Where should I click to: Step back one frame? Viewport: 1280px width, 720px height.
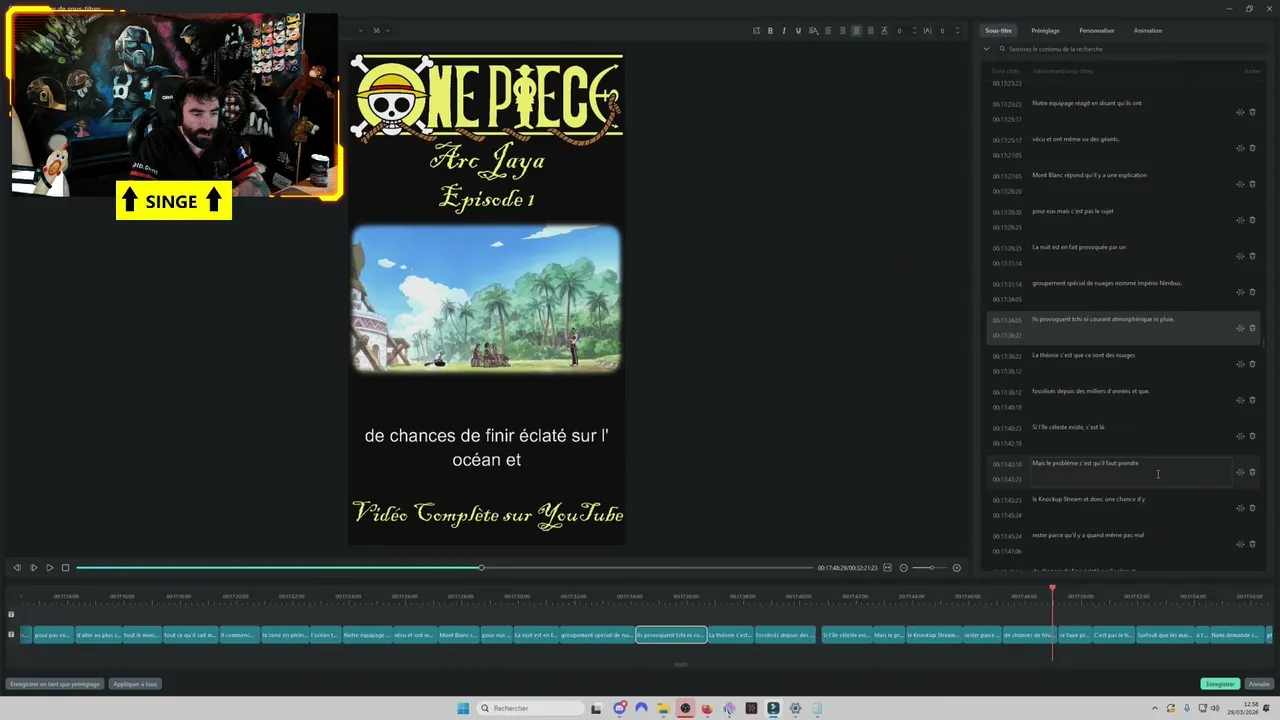click(16, 568)
